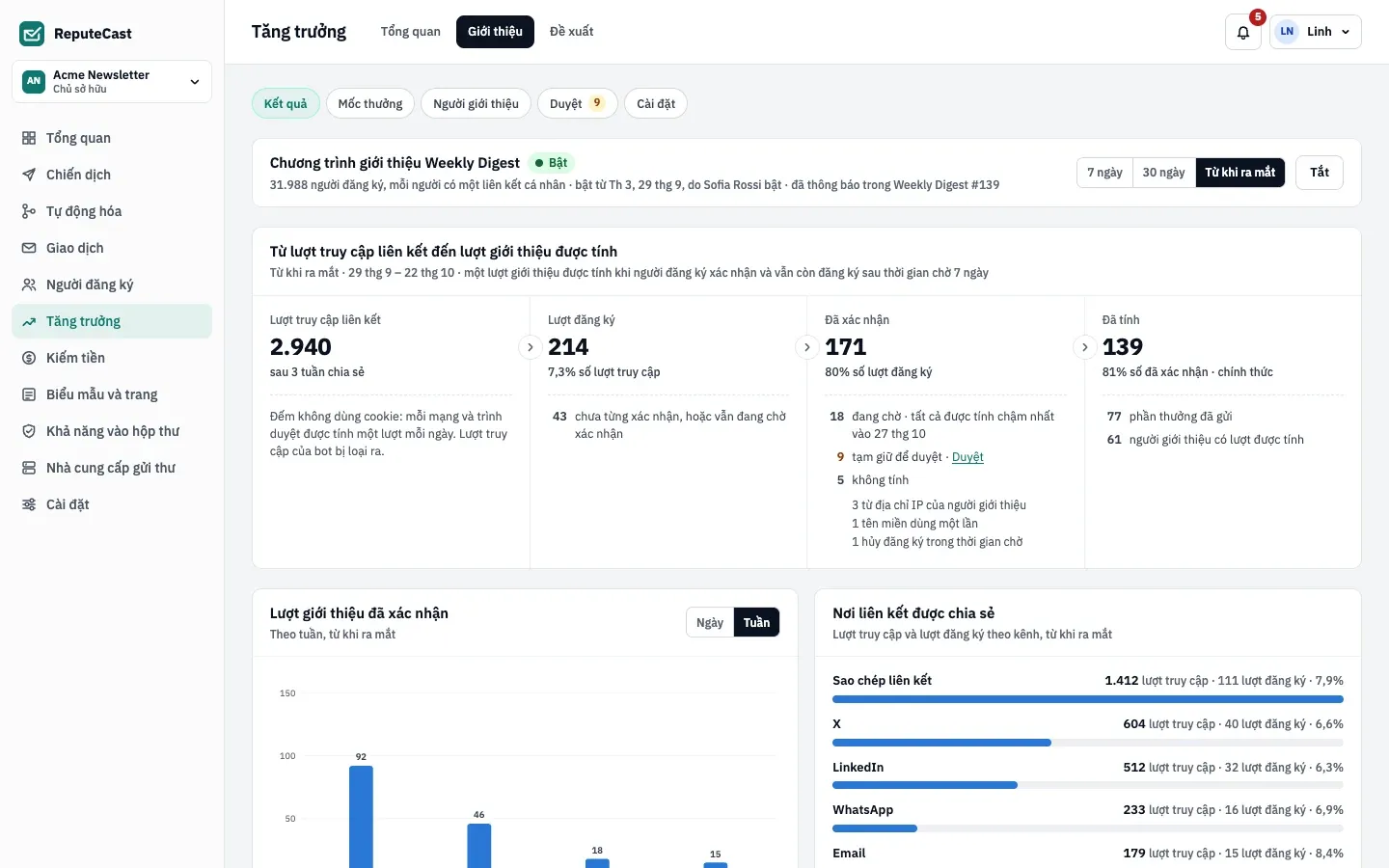
Task: Switch chart to Ngày view
Action: [710, 623]
